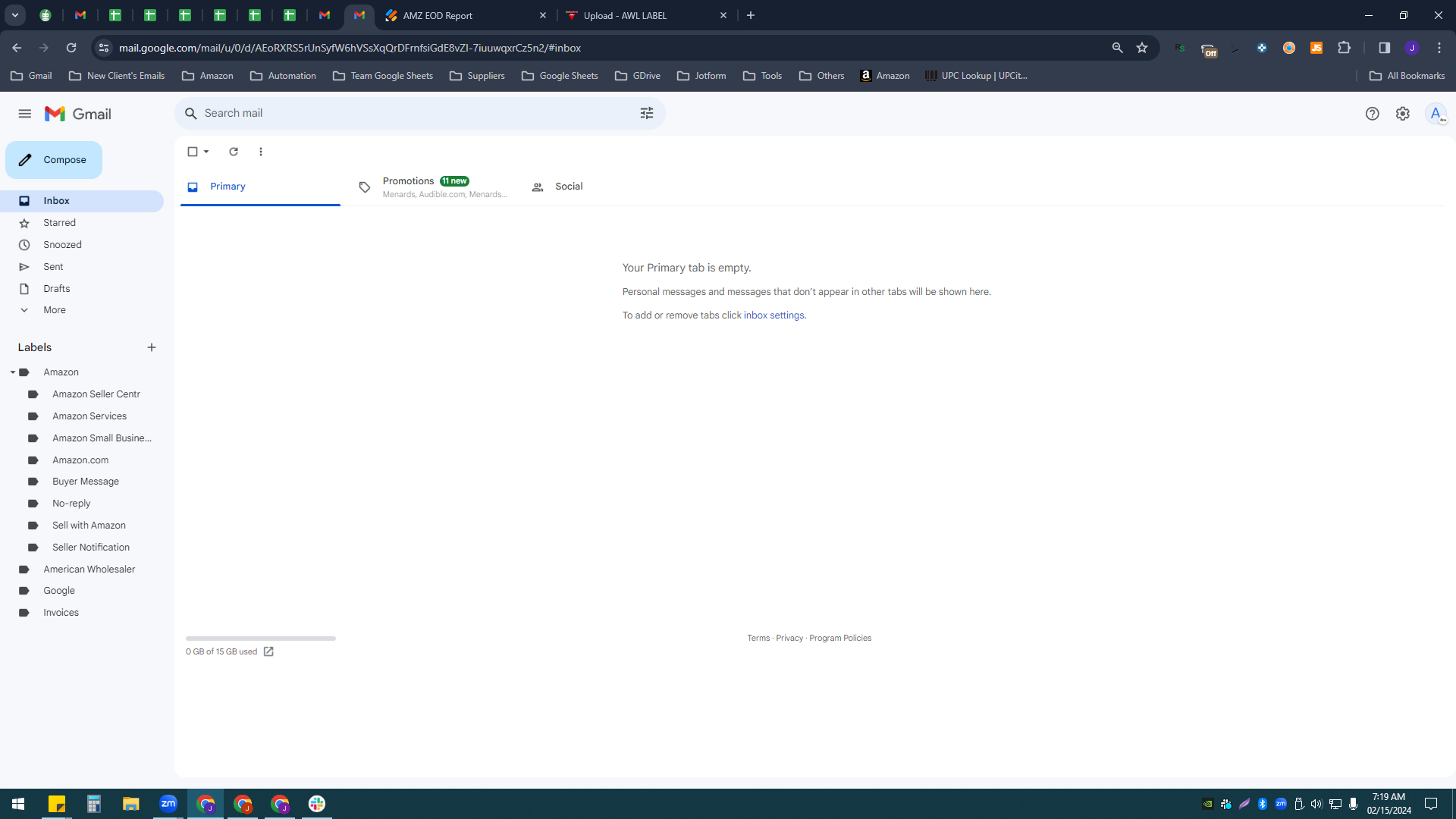
Task: Open the Privacy link
Action: pyautogui.click(x=789, y=639)
